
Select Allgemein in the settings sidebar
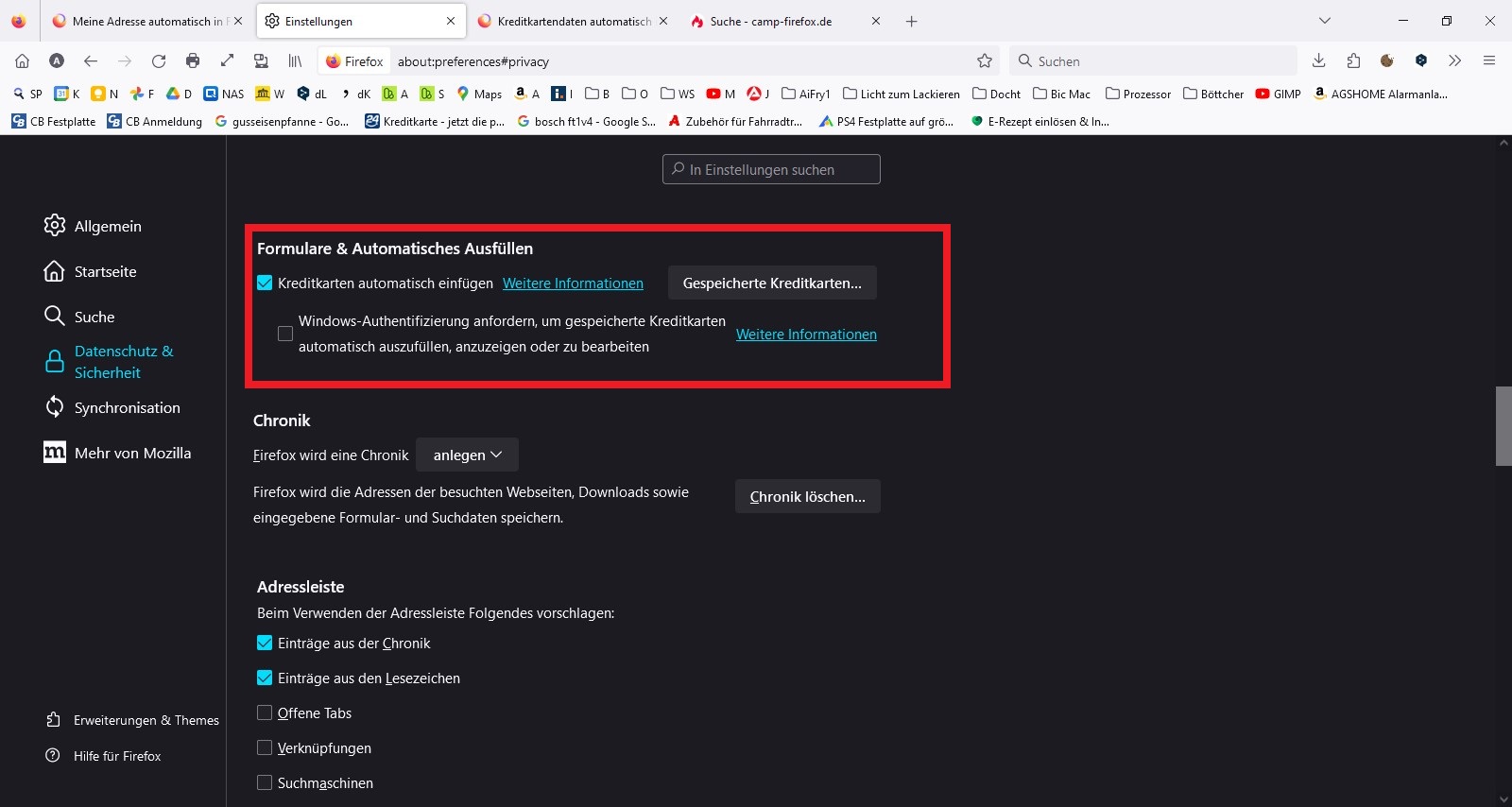pos(108,226)
